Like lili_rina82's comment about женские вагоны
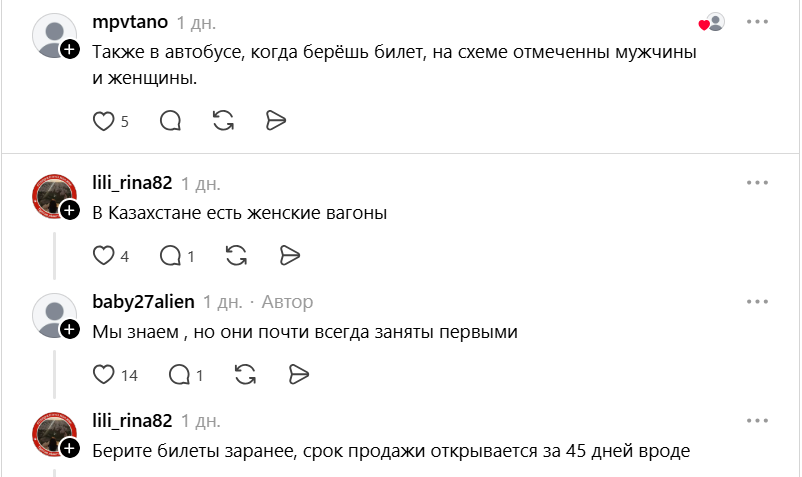Screen dimensions: 802x477 [103, 256]
